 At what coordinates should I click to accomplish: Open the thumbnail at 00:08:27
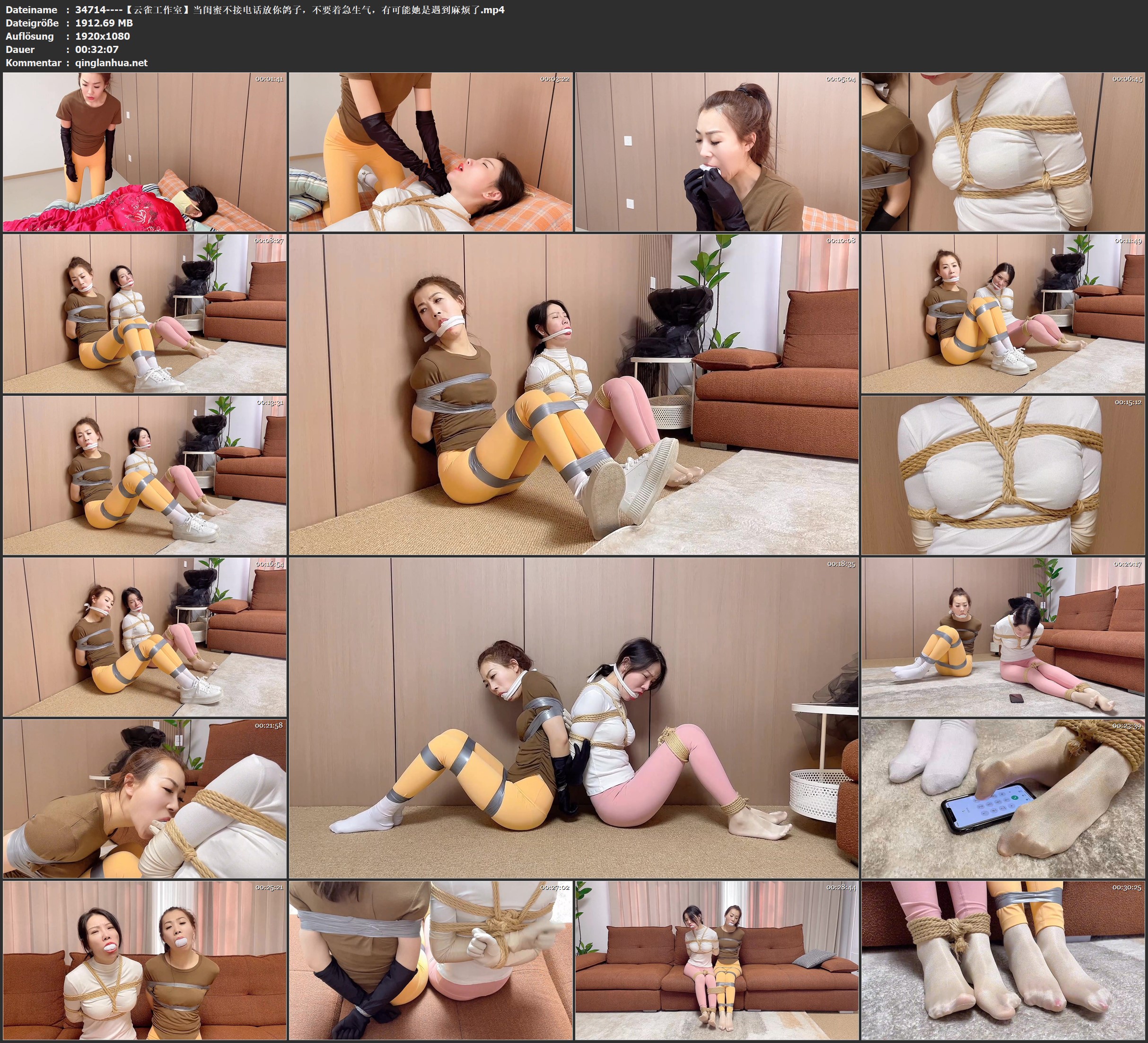click(x=145, y=313)
